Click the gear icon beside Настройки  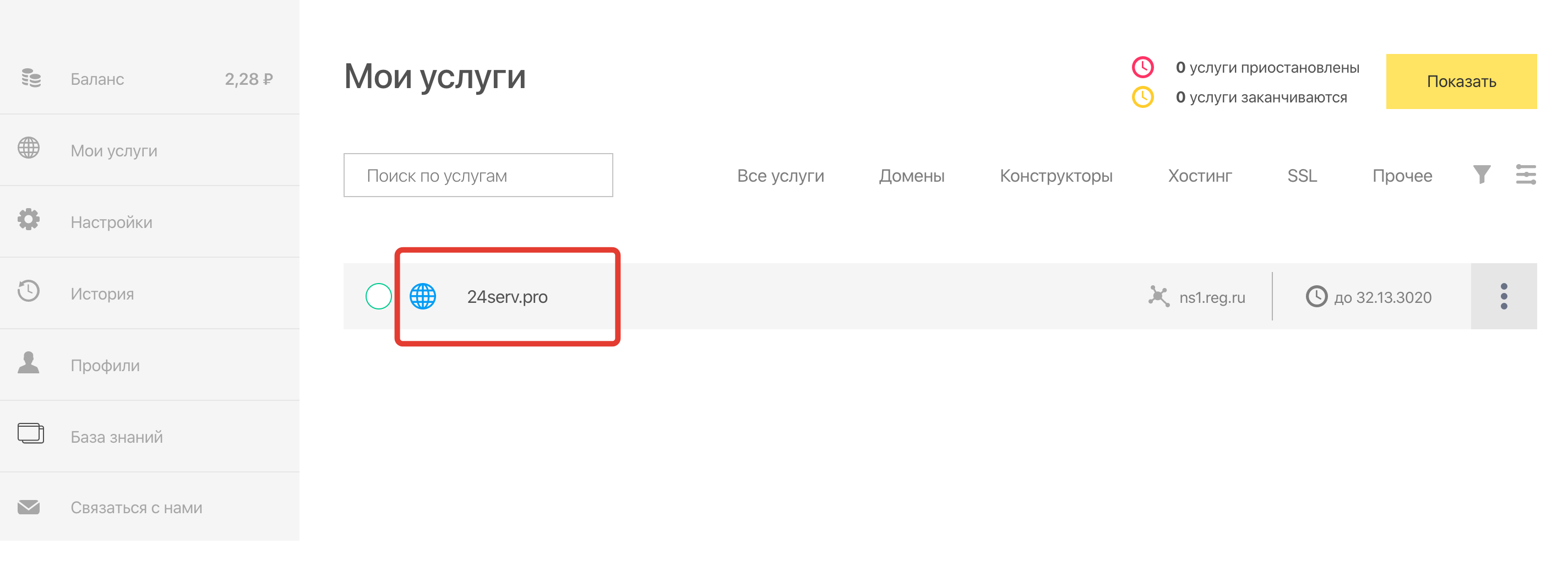(x=29, y=220)
